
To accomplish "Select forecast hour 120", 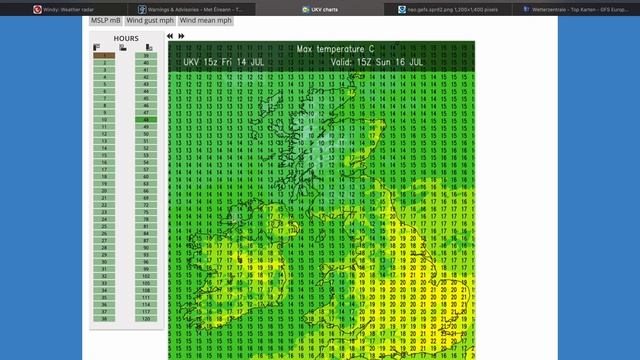I will click(146, 319).
